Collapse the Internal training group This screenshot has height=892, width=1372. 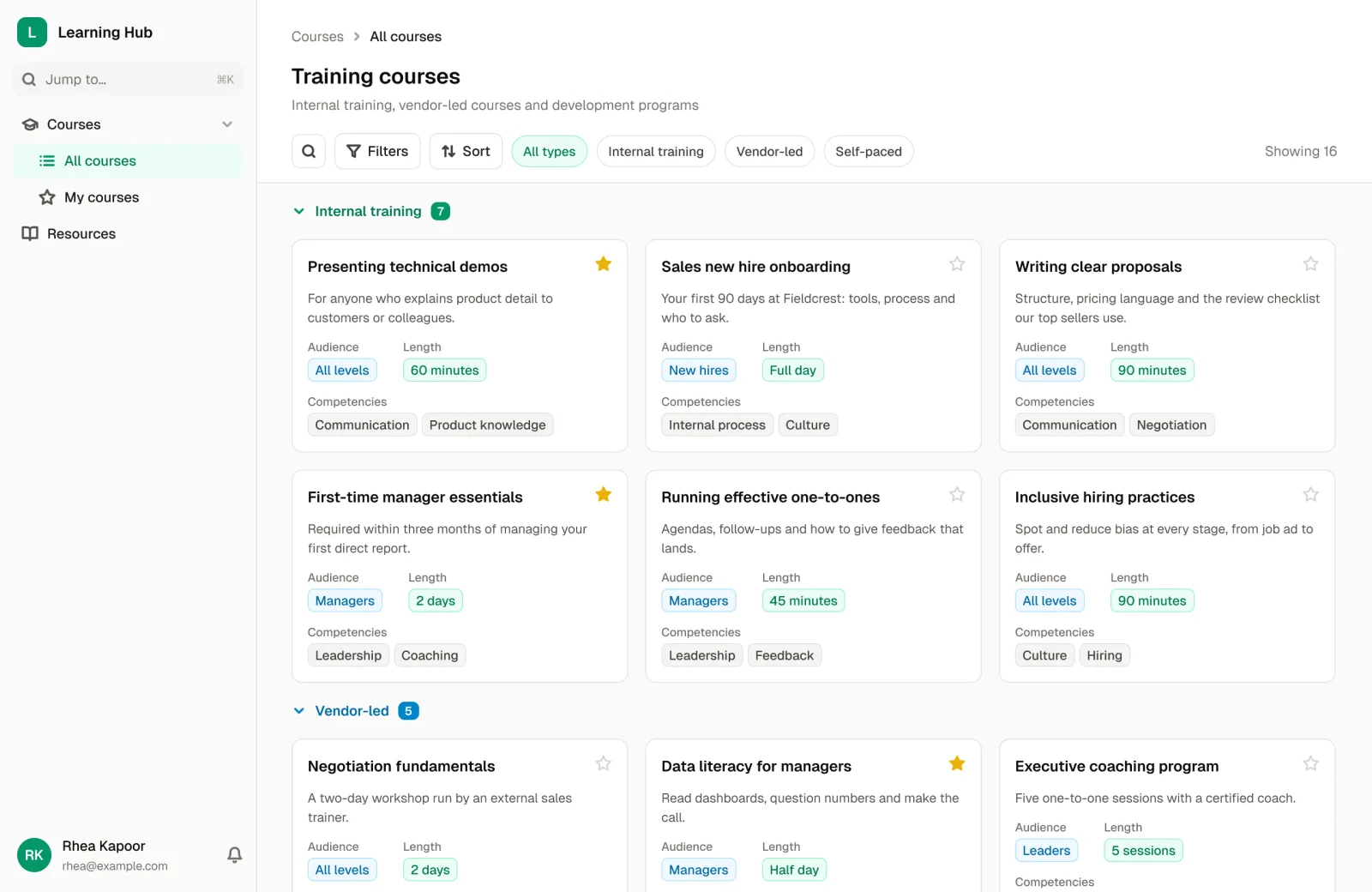298,211
